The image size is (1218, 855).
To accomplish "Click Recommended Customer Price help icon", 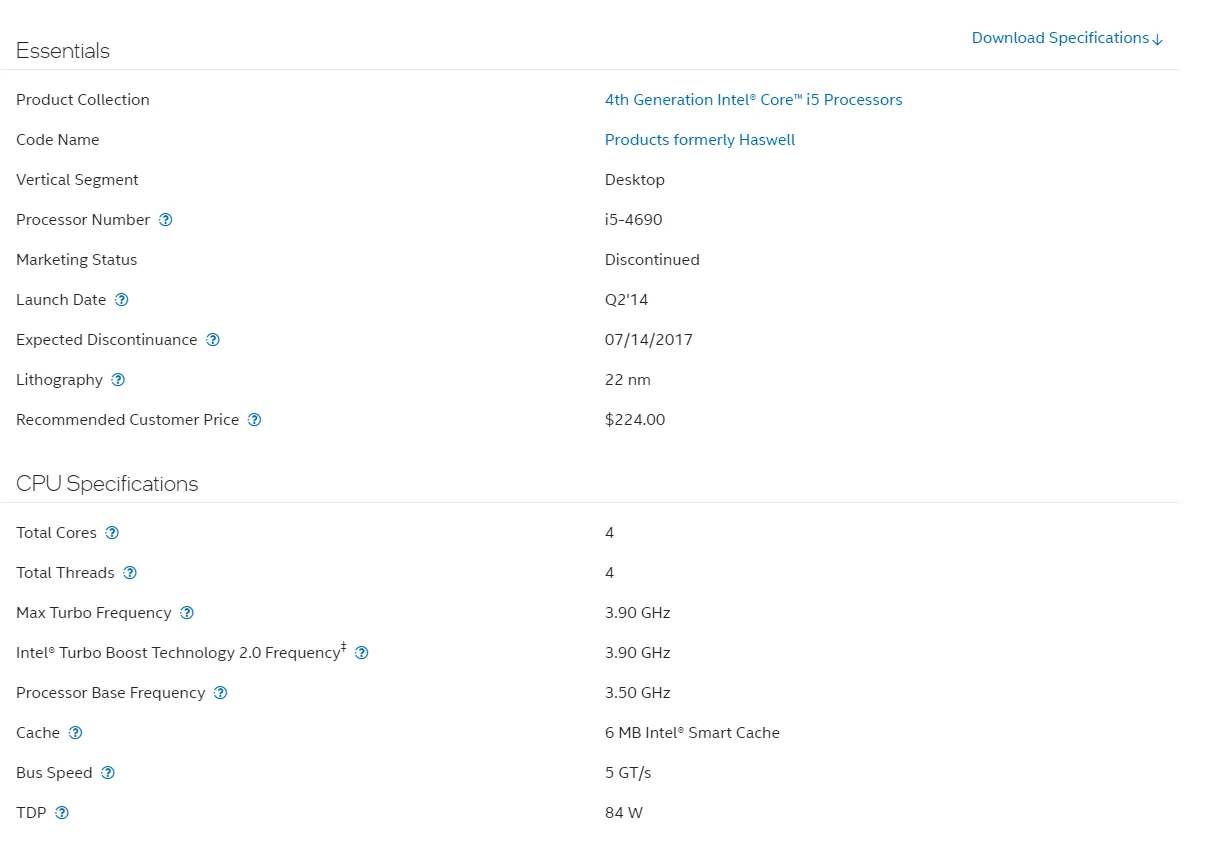I will 255,420.
